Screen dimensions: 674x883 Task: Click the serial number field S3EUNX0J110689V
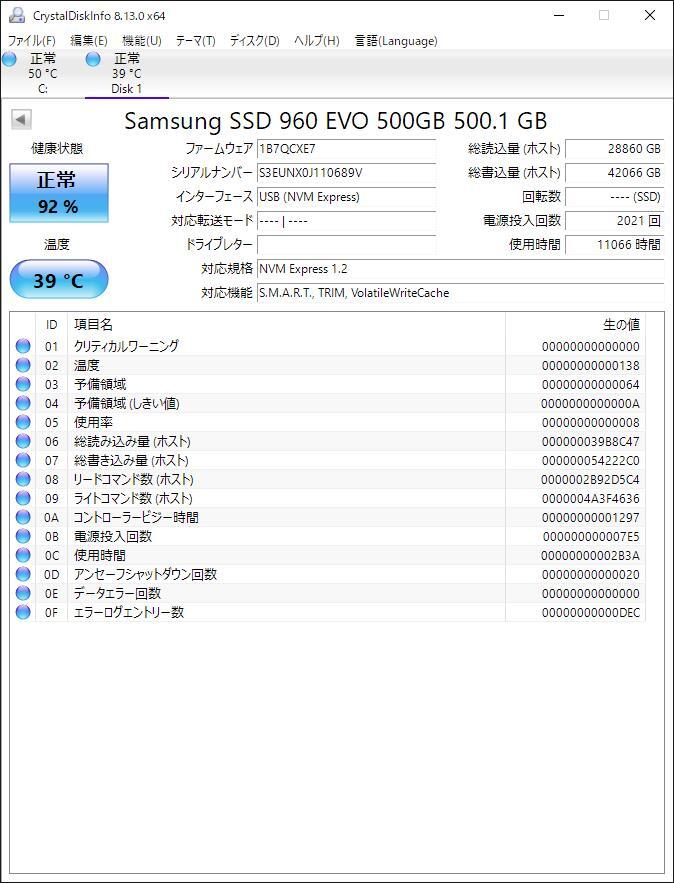coord(346,173)
